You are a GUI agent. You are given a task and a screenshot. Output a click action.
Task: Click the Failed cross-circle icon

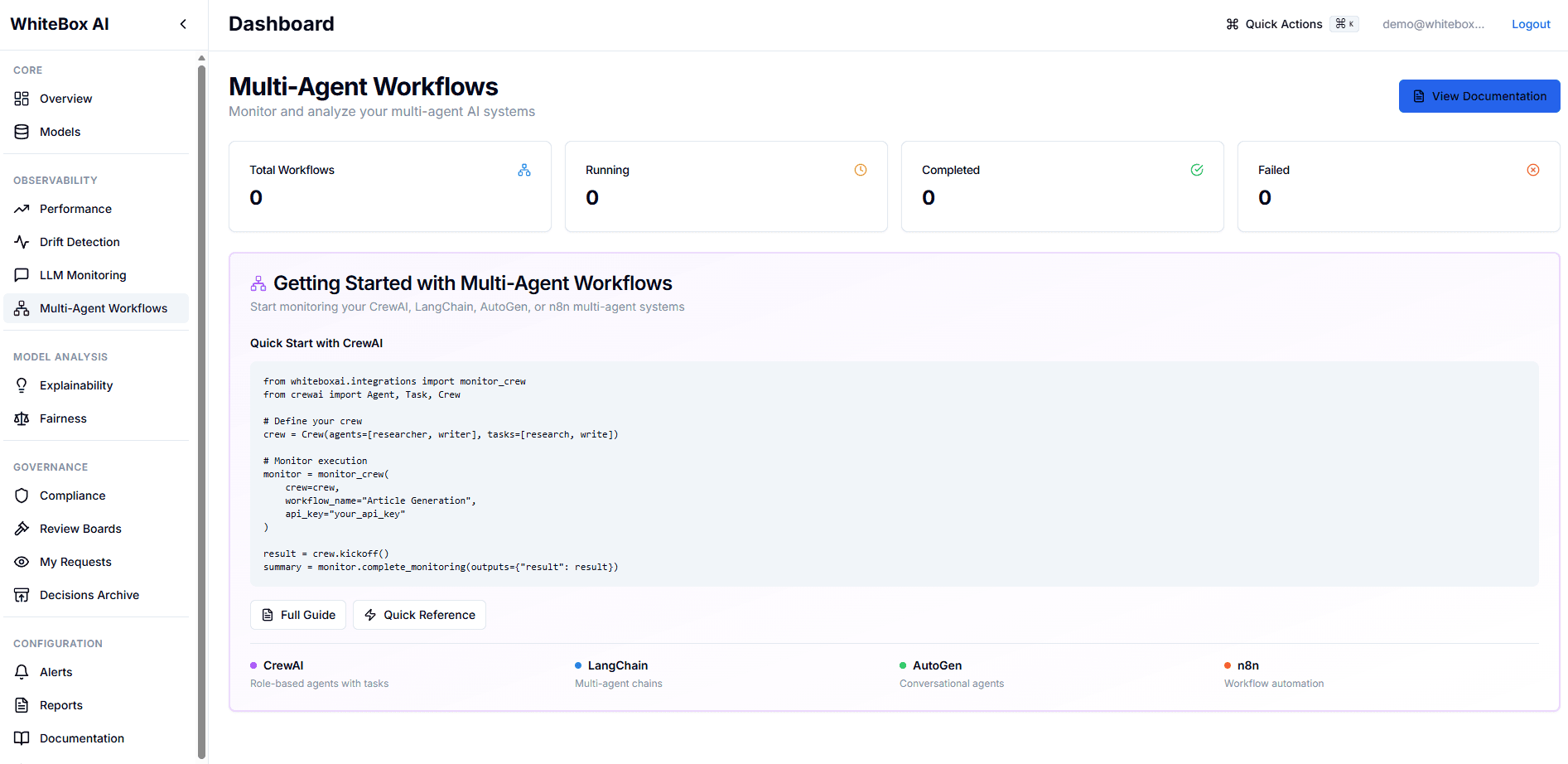(1533, 170)
